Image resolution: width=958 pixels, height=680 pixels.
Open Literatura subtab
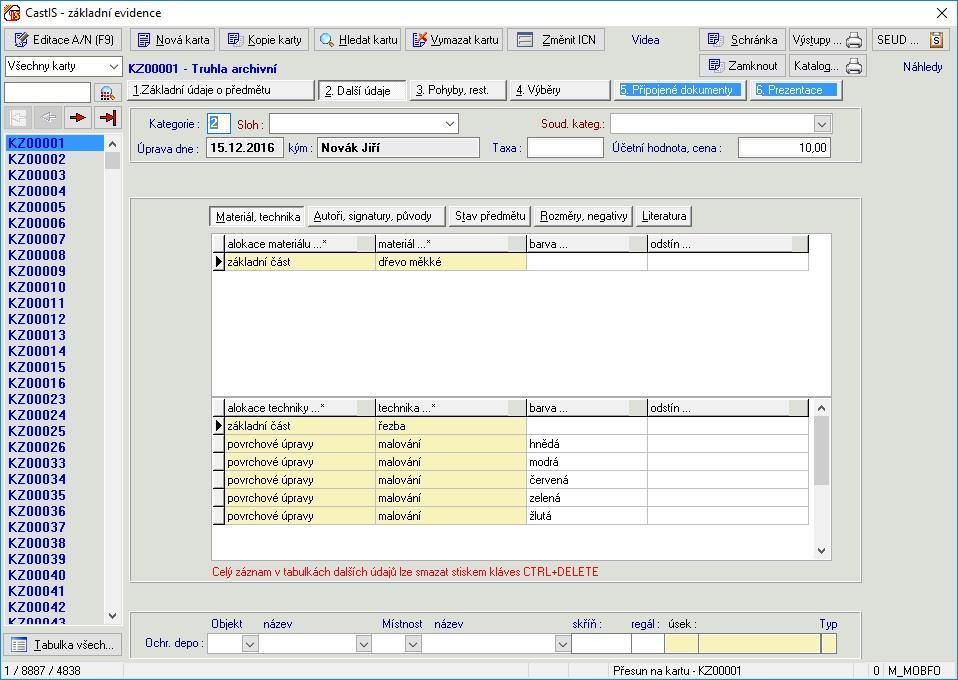point(664,216)
